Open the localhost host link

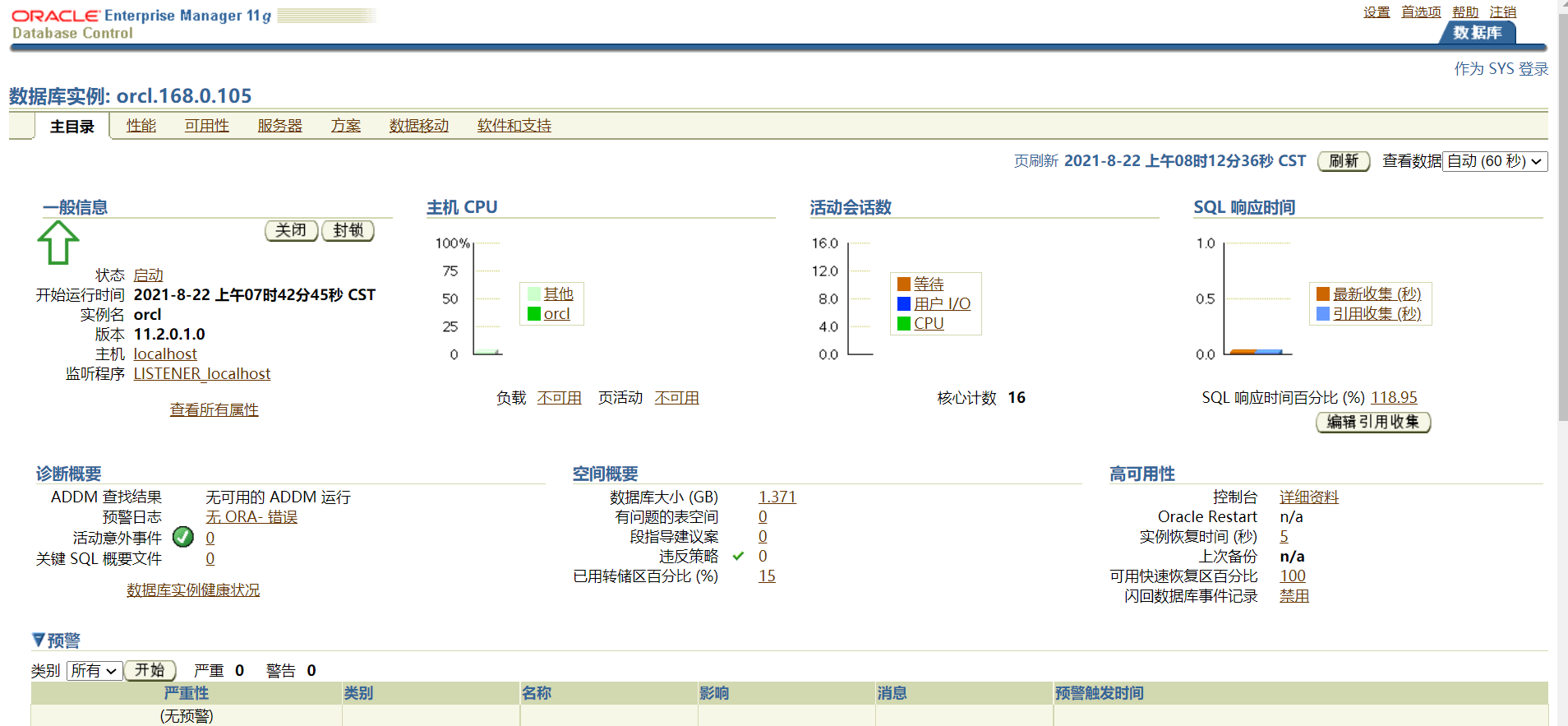(x=165, y=354)
